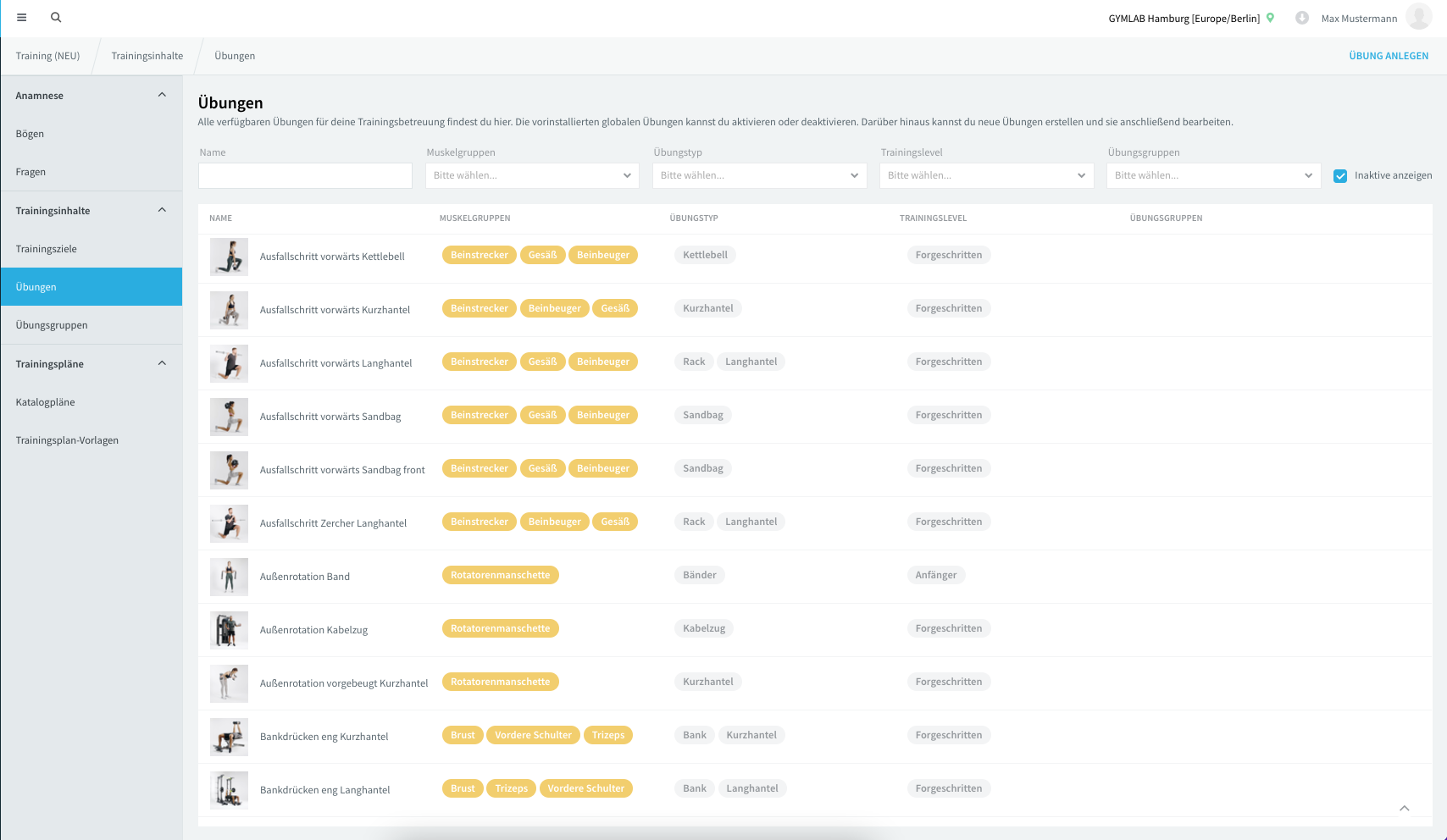Open Trainingsplan-Vorlagen in the sidebar
Screen dimensions: 1447x840
pos(91,440)
